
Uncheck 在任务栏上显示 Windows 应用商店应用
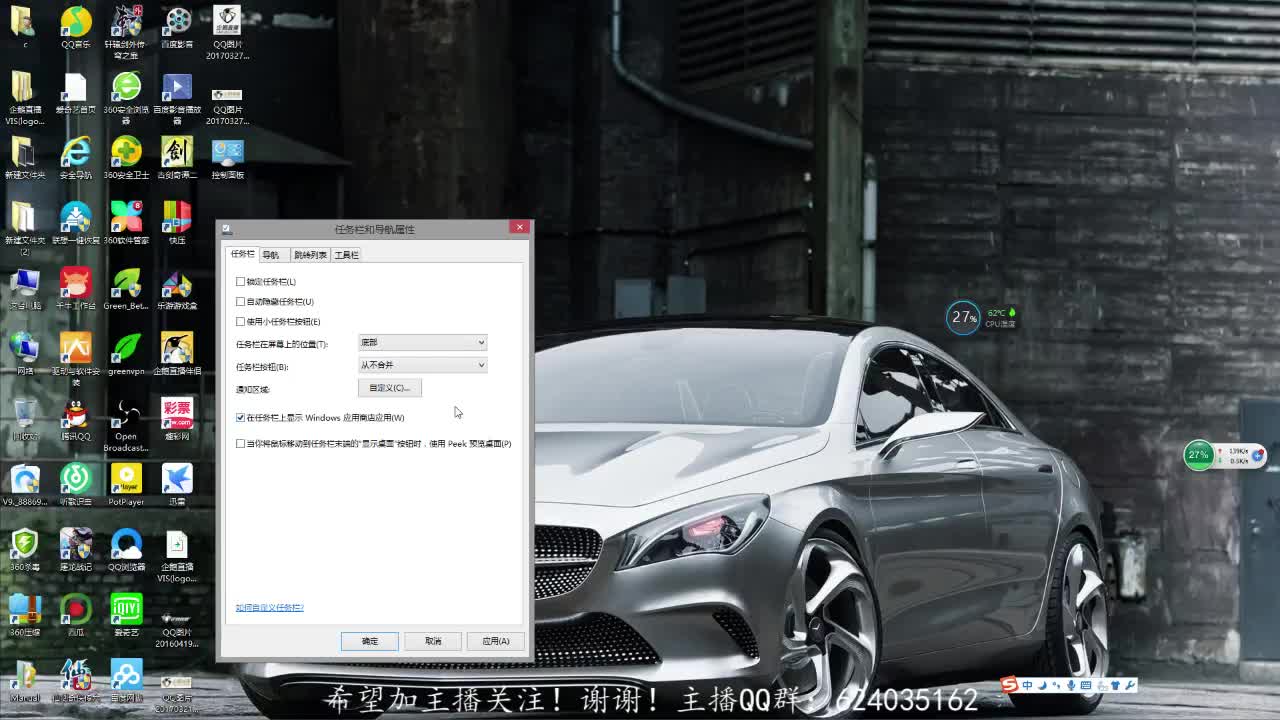[x=241, y=418]
